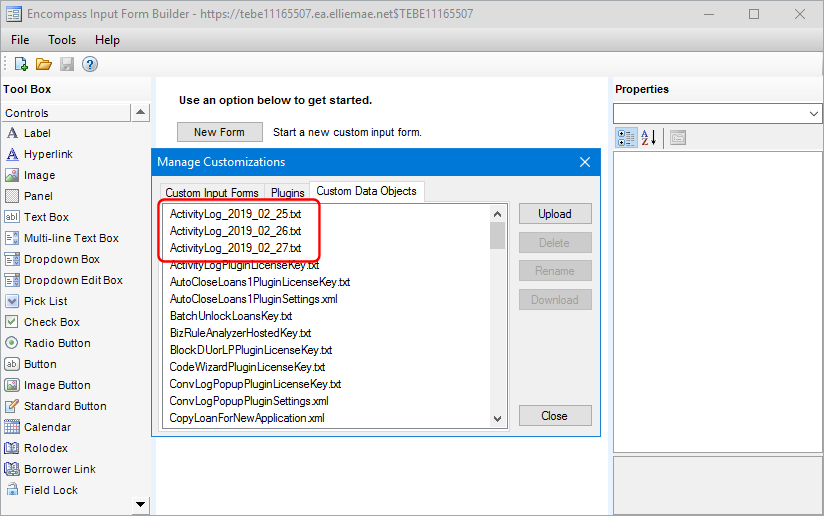
Task: Close Manage Customizations dialog with X
Action: (585, 162)
